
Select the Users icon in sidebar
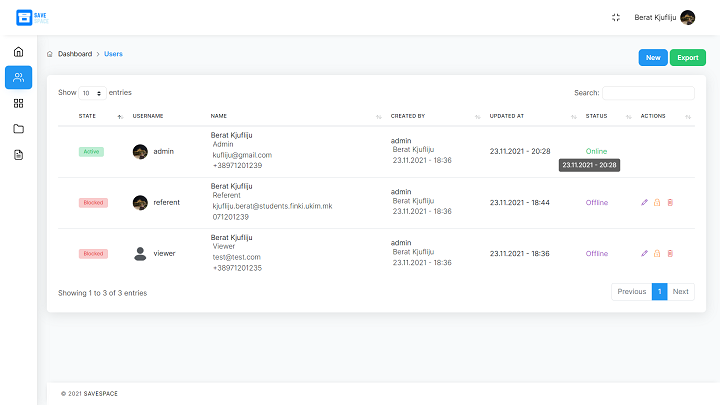(x=18, y=78)
